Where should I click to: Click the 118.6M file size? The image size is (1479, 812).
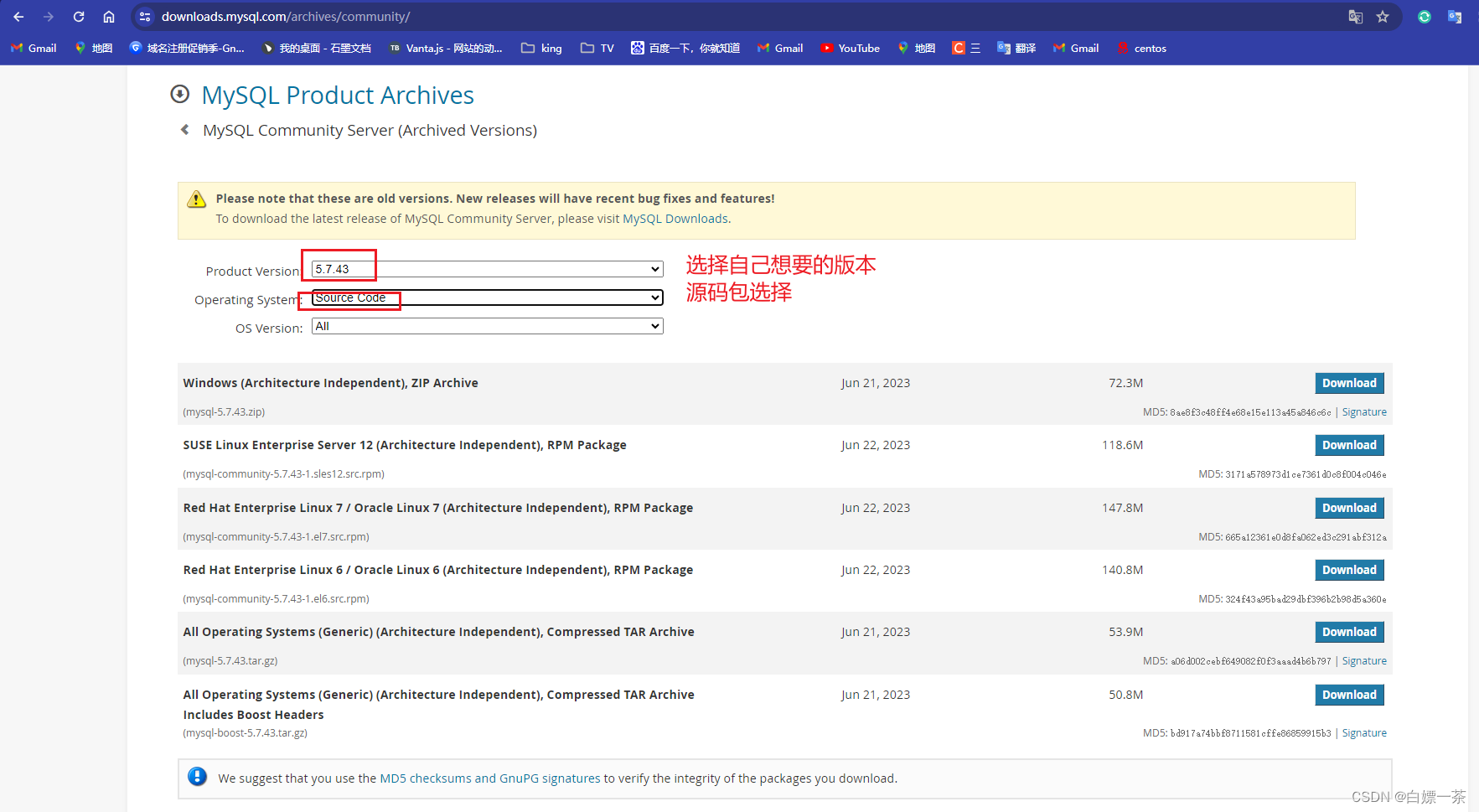tap(1122, 445)
